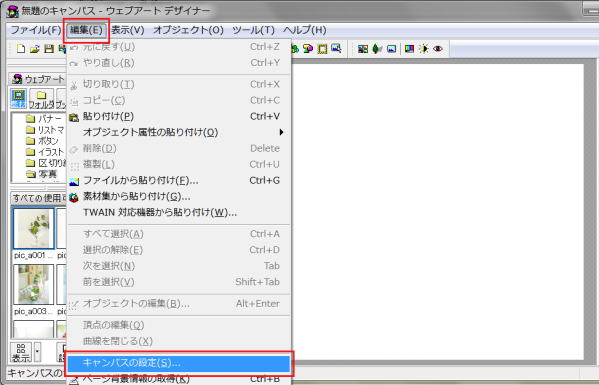Click the green leaf toolbar icon
The image size is (599, 385).
point(377,49)
